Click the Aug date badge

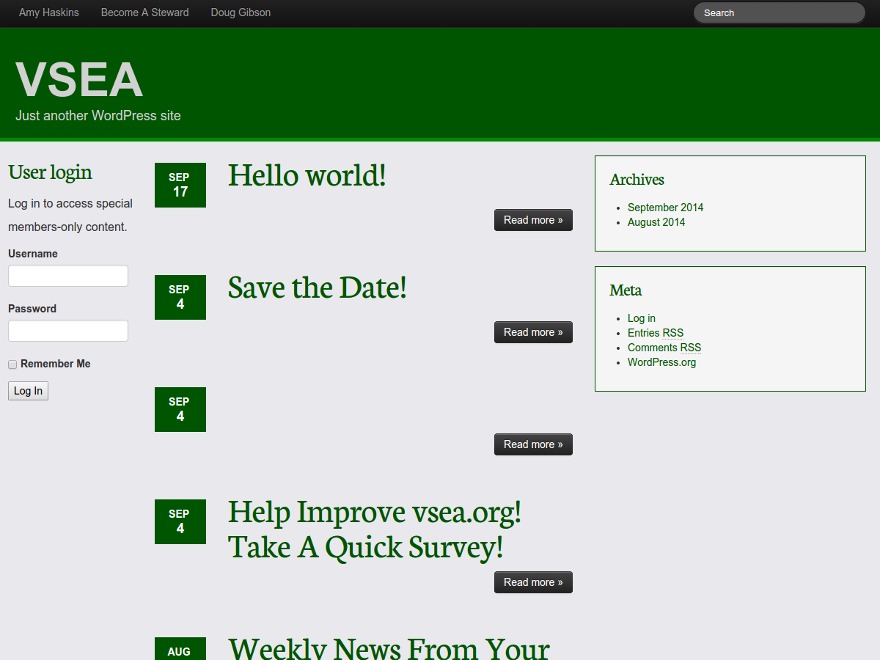pyautogui.click(x=180, y=648)
